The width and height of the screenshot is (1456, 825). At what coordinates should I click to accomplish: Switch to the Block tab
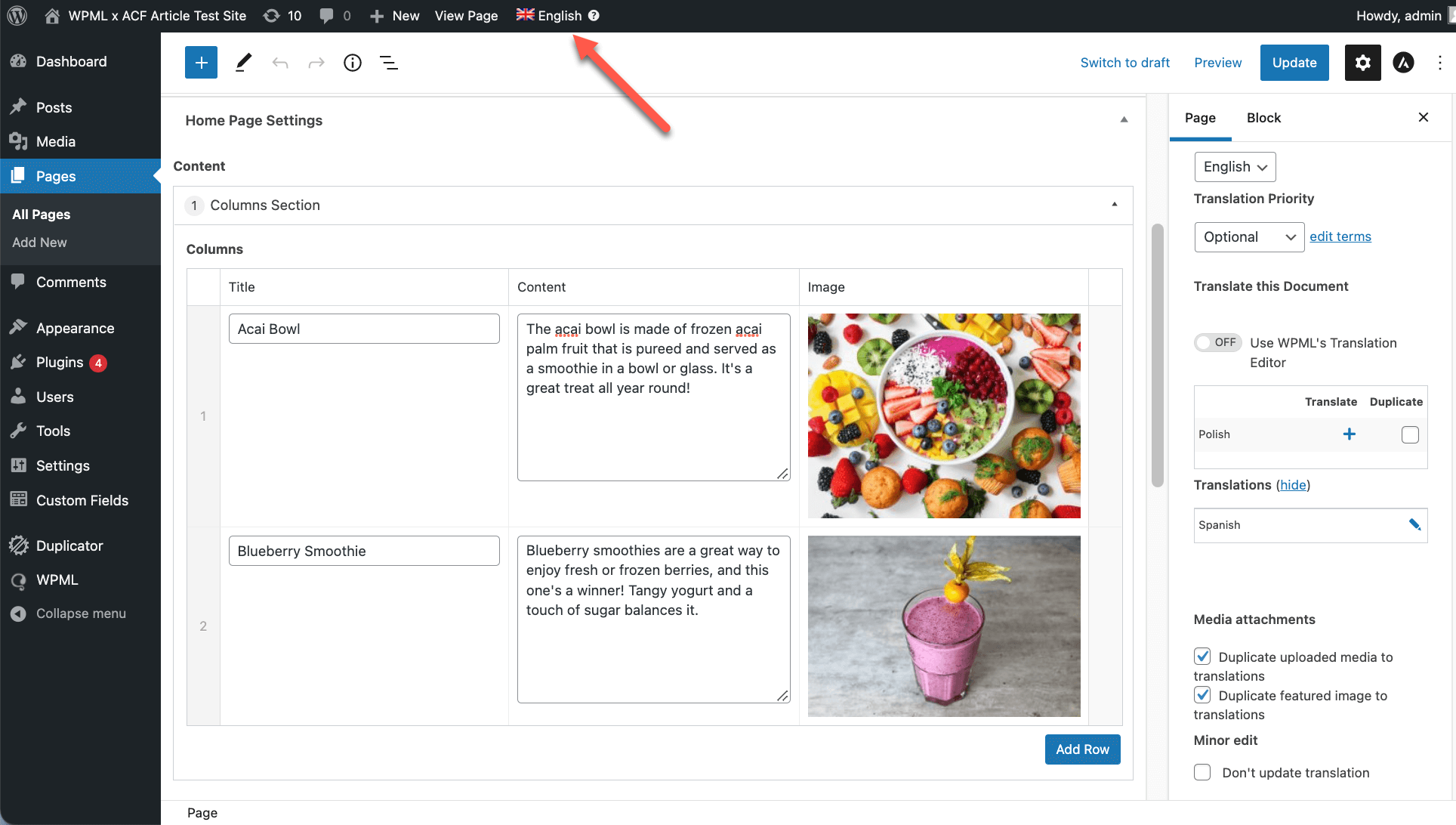pos(1263,118)
